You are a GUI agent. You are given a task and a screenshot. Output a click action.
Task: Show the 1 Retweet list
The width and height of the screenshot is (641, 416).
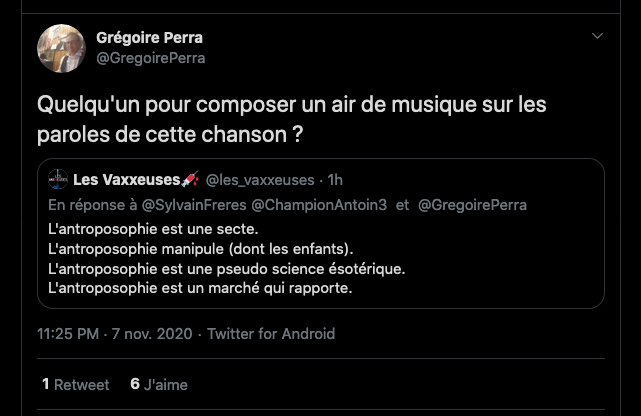coord(76,384)
